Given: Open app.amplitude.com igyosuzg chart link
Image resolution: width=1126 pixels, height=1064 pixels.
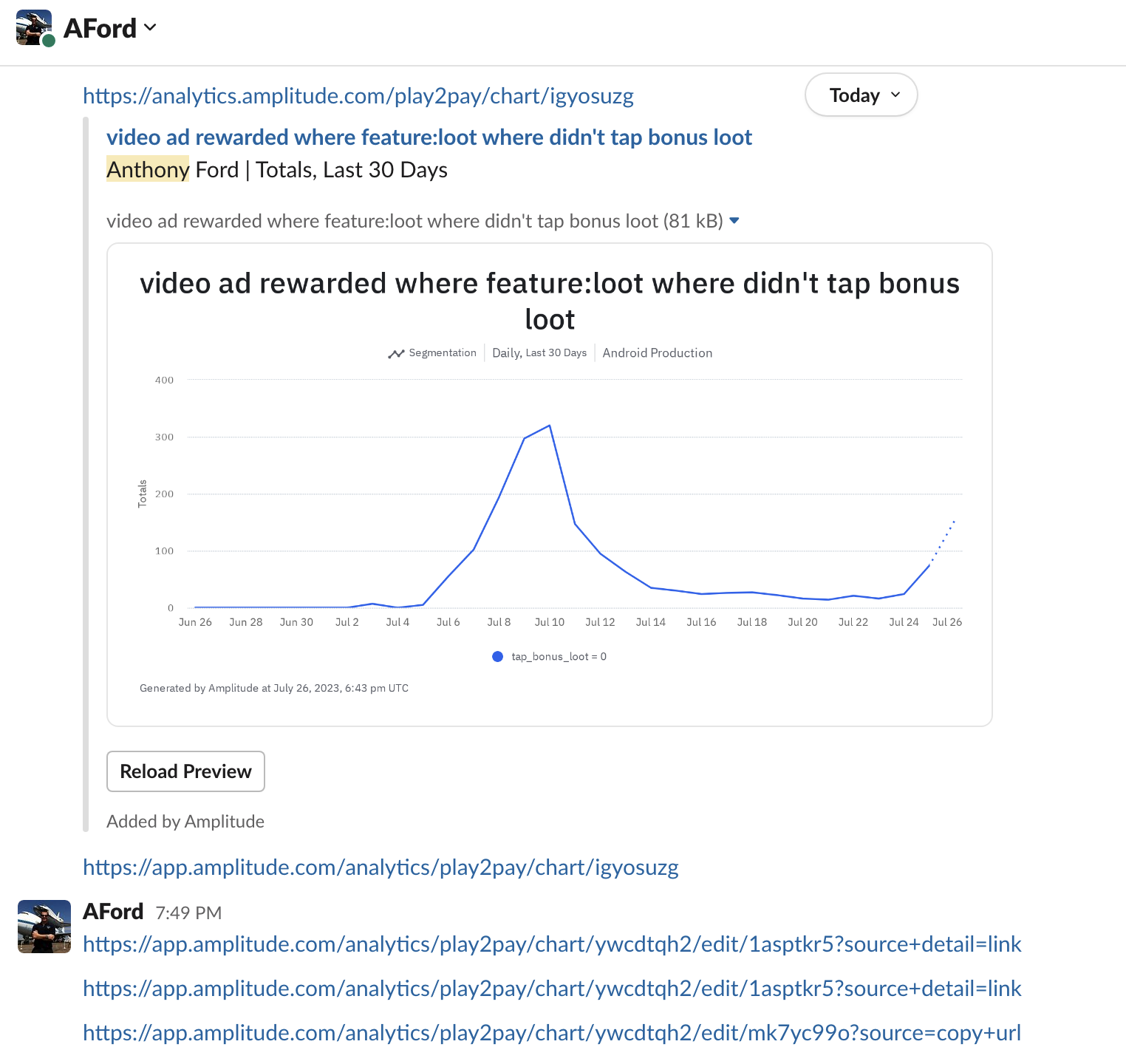Looking at the screenshot, I should [x=381, y=867].
